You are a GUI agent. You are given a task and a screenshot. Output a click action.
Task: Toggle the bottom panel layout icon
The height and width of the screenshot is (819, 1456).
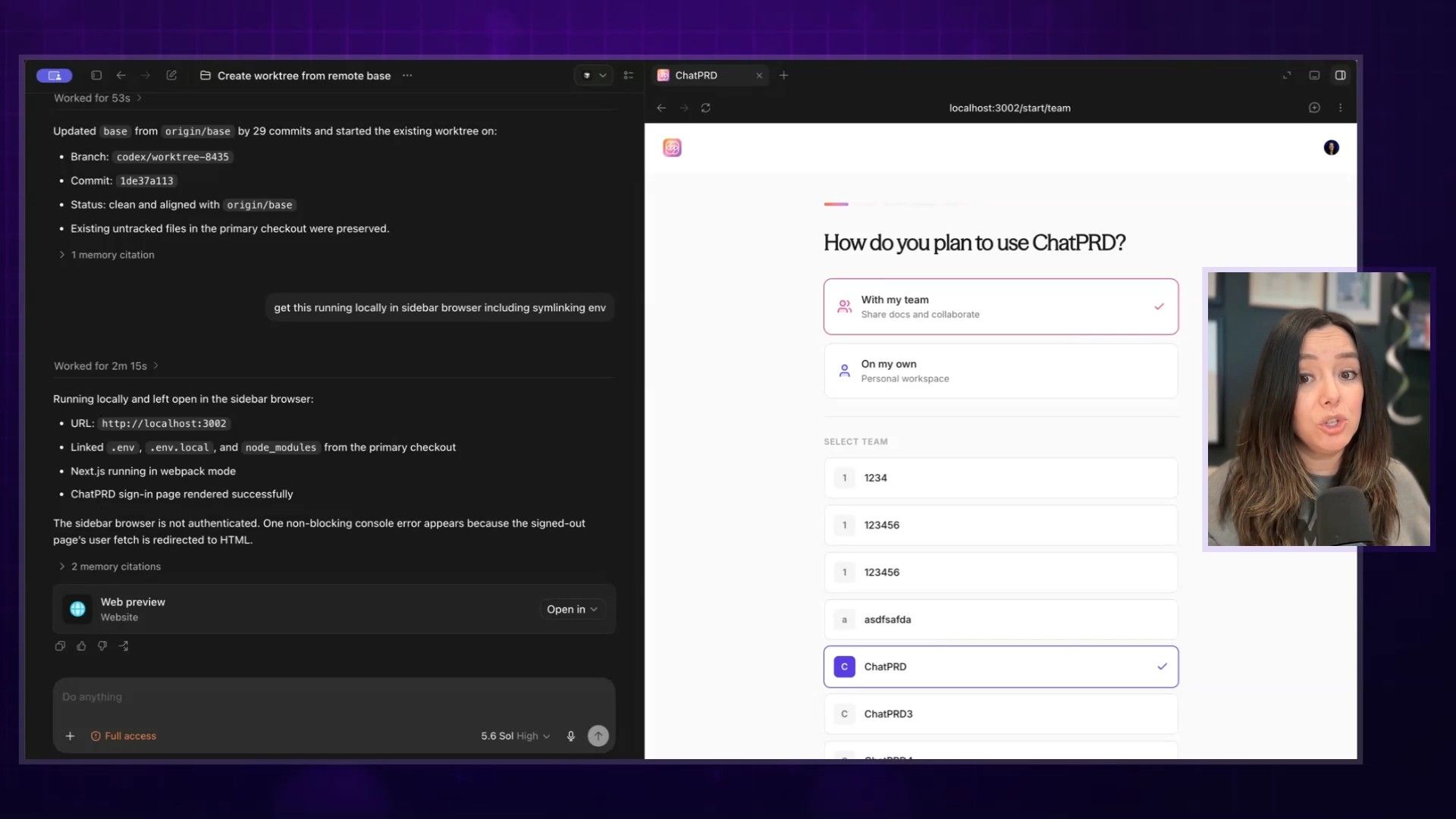(1314, 75)
